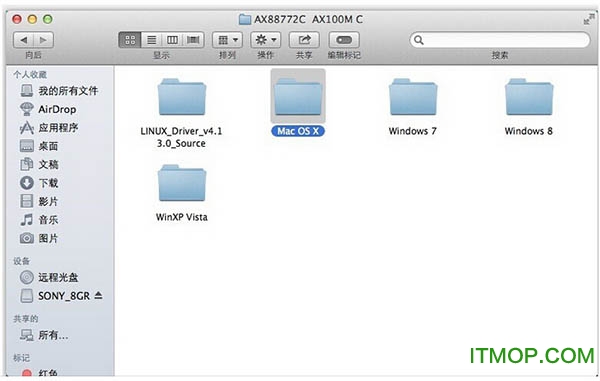This screenshot has width=600, height=381.
Task: Select the Mac OS X folder
Action: tap(298, 103)
